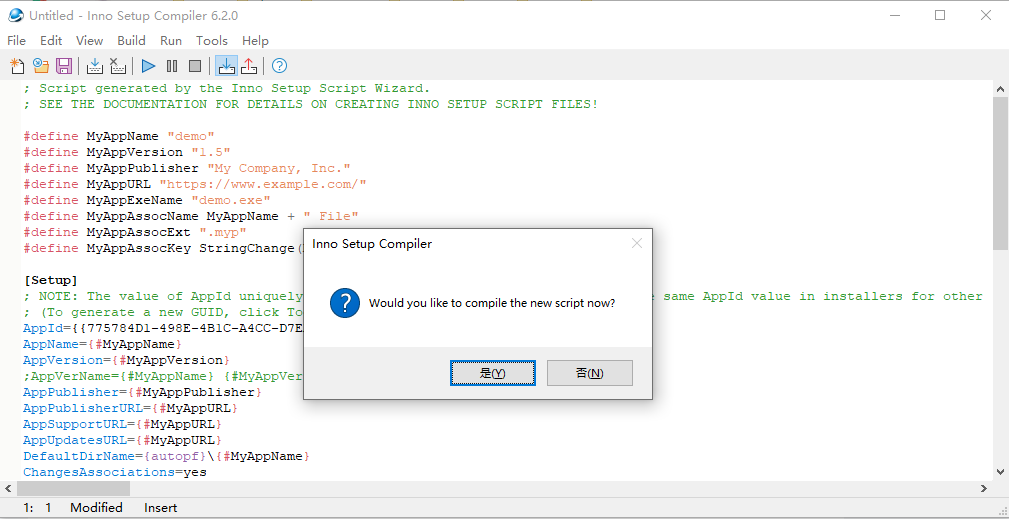Open the Build menu
The height and width of the screenshot is (519, 1009).
point(131,41)
